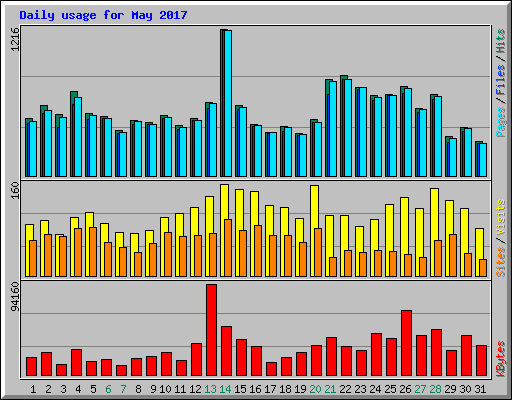This screenshot has height=400, width=512.
Task: Select the orange sites bar for day 21
Action: click(333, 267)
